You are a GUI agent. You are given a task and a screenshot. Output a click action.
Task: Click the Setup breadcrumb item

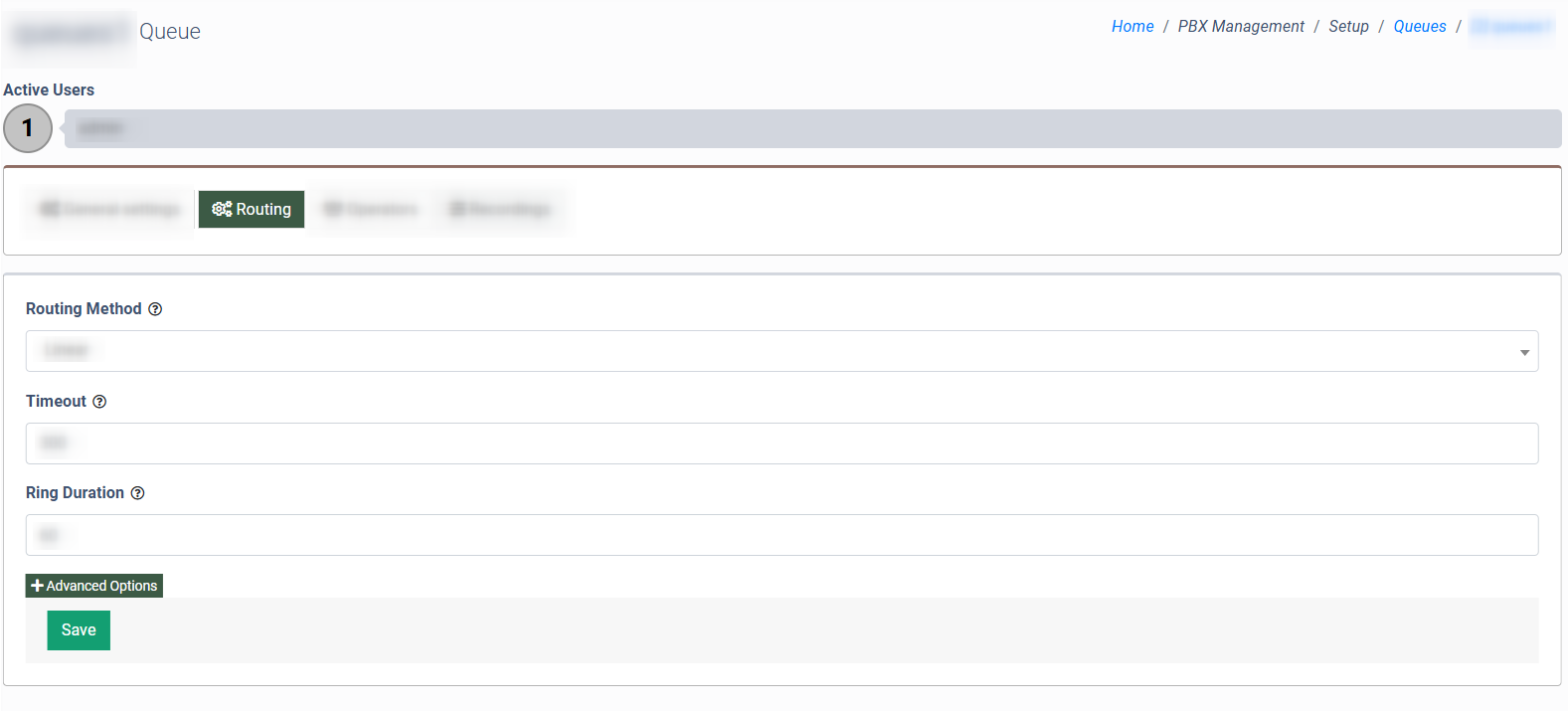click(1348, 27)
